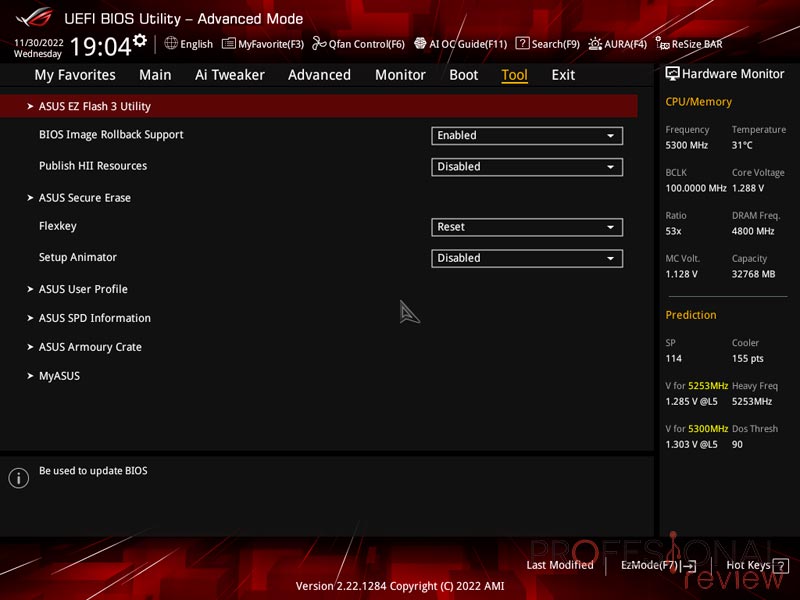The height and width of the screenshot is (600, 800).
Task: Click the 4800 MHz DRAM frequency value
Action: [x=753, y=231]
